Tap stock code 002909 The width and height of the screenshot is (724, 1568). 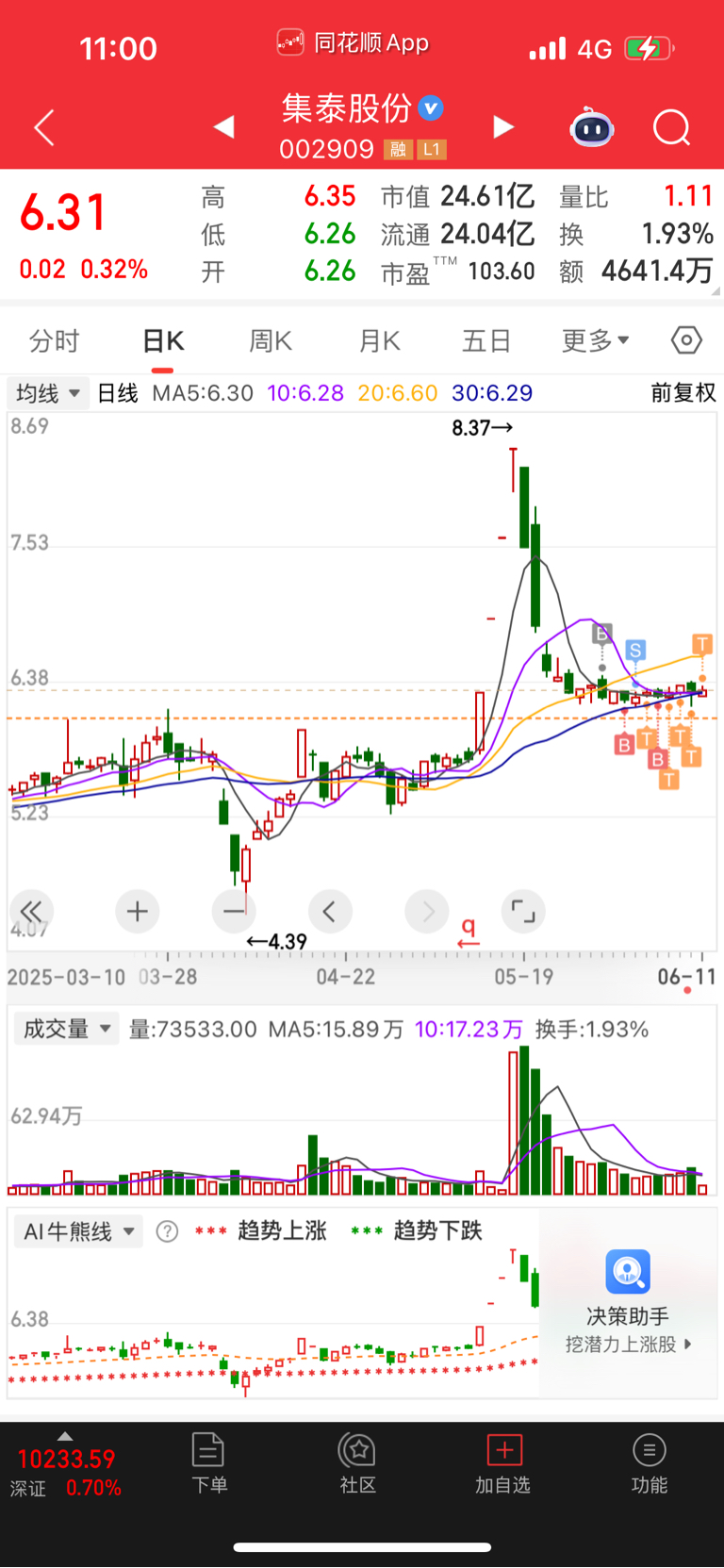326,149
